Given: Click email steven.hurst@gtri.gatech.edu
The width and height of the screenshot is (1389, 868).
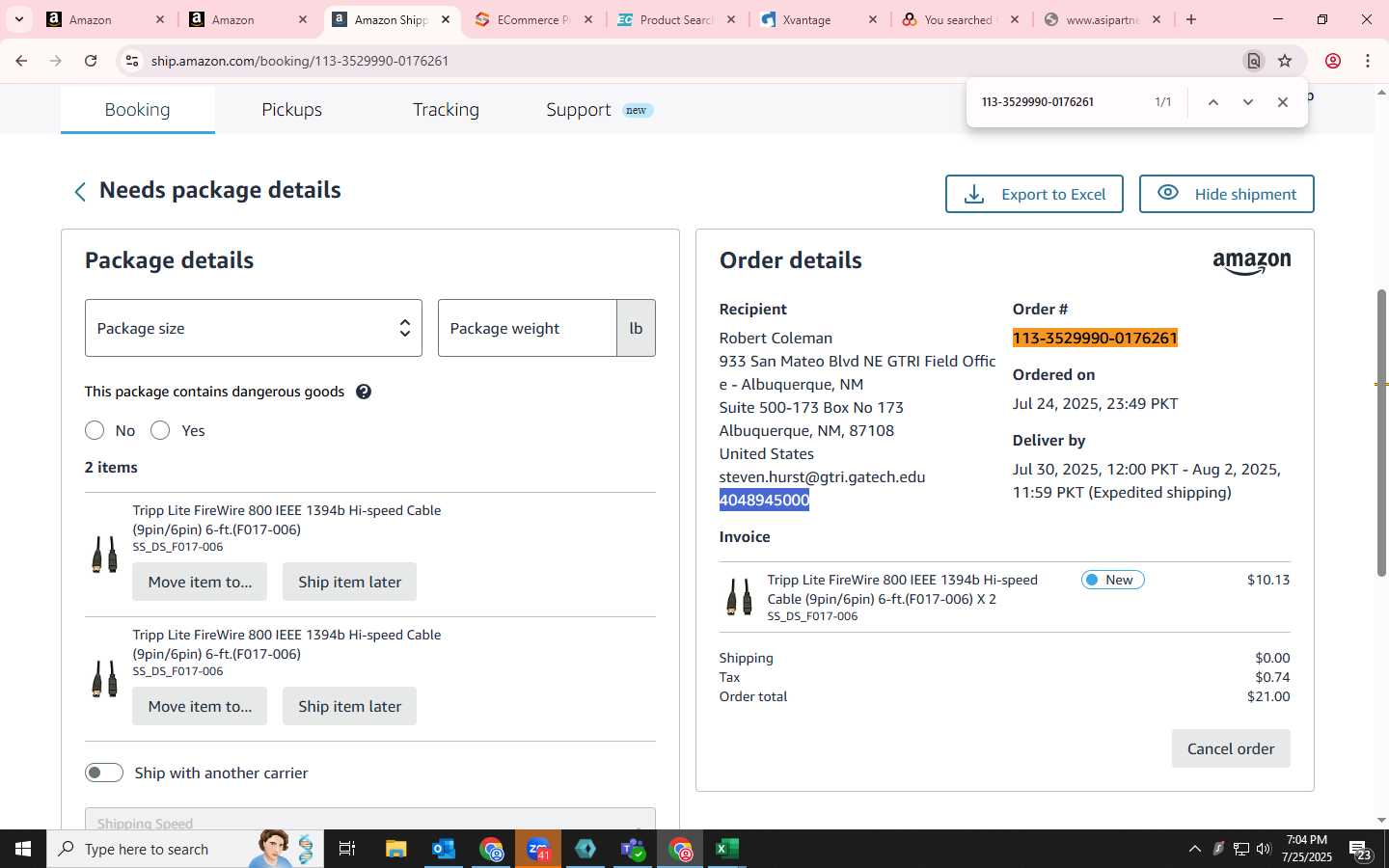Looking at the screenshot, I should point(822,476).
